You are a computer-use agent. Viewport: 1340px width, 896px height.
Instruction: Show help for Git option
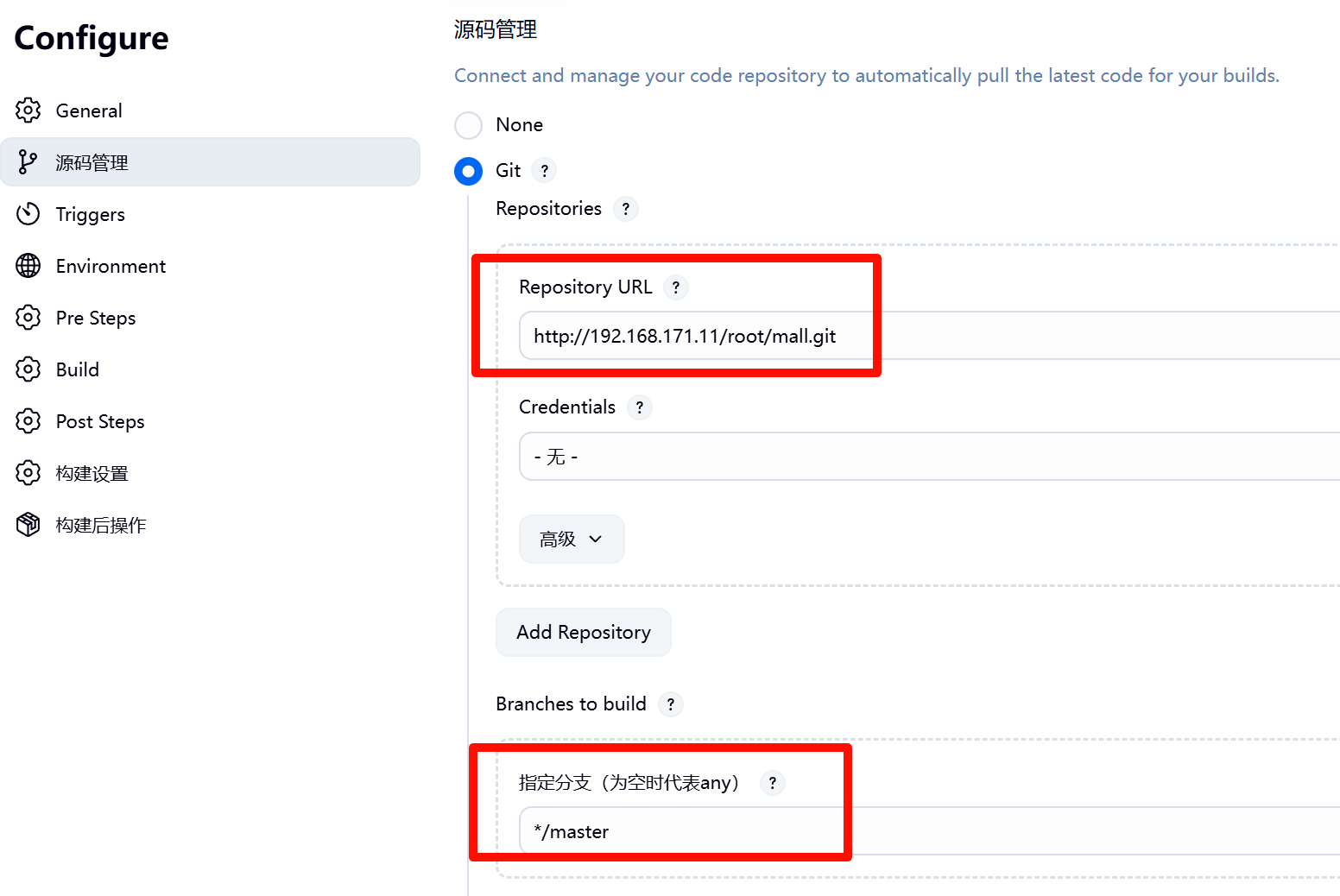tap(545, 171)
